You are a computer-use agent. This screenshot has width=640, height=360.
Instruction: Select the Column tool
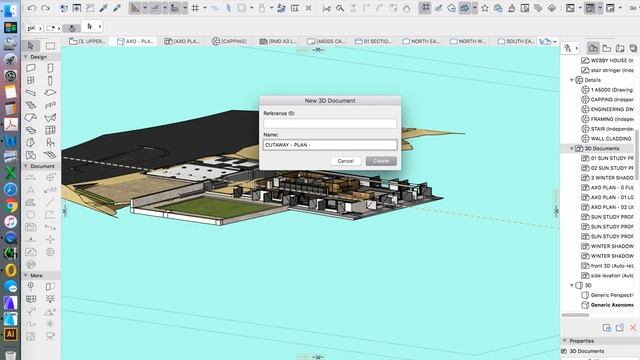pyautogui.click(x=50, y=80)
